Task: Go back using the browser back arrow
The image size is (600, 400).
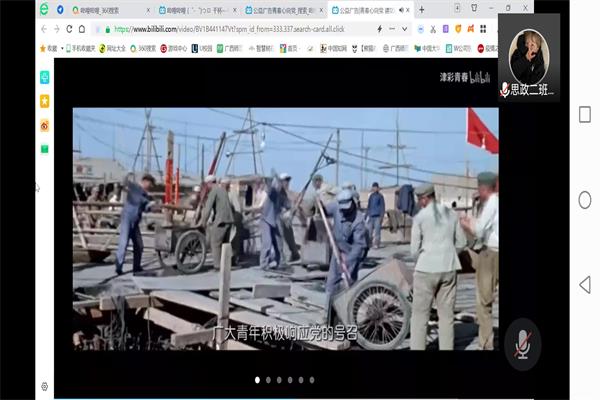Action: pyautogui.click(x=44, y=29)
